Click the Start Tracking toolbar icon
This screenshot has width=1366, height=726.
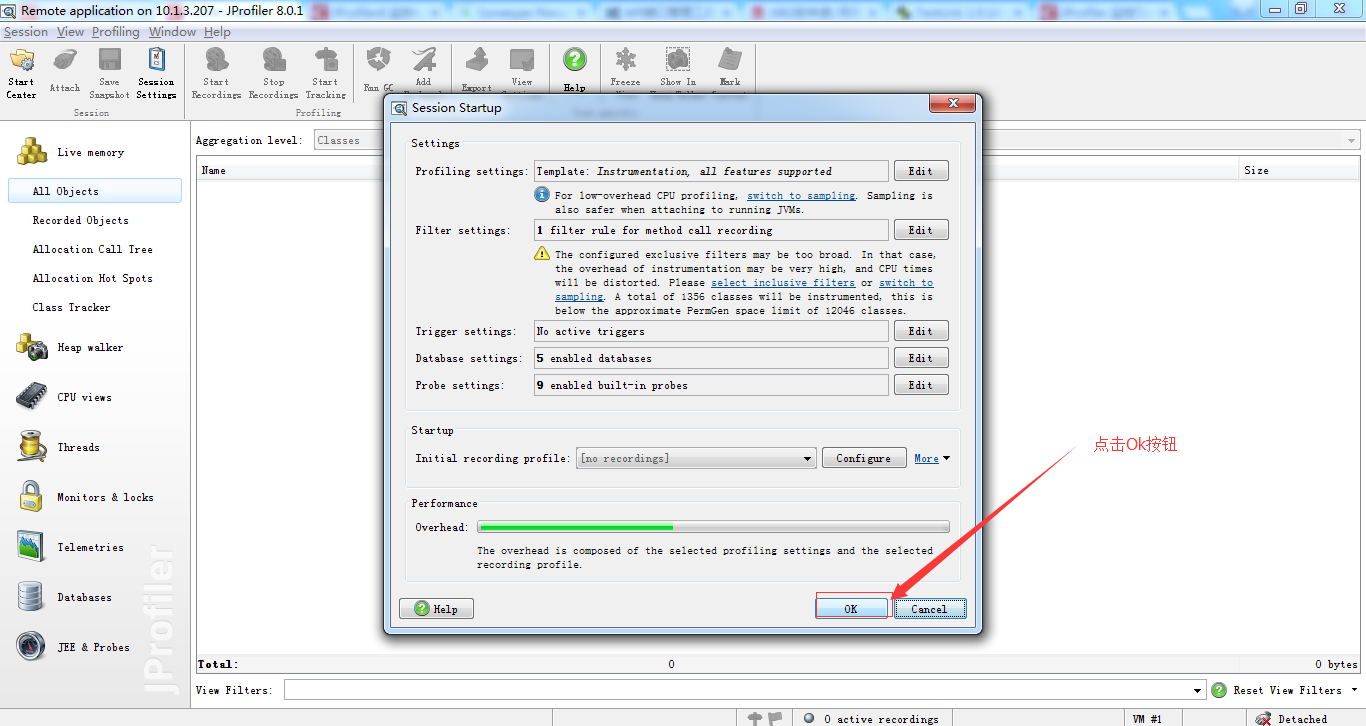(325, 73)
